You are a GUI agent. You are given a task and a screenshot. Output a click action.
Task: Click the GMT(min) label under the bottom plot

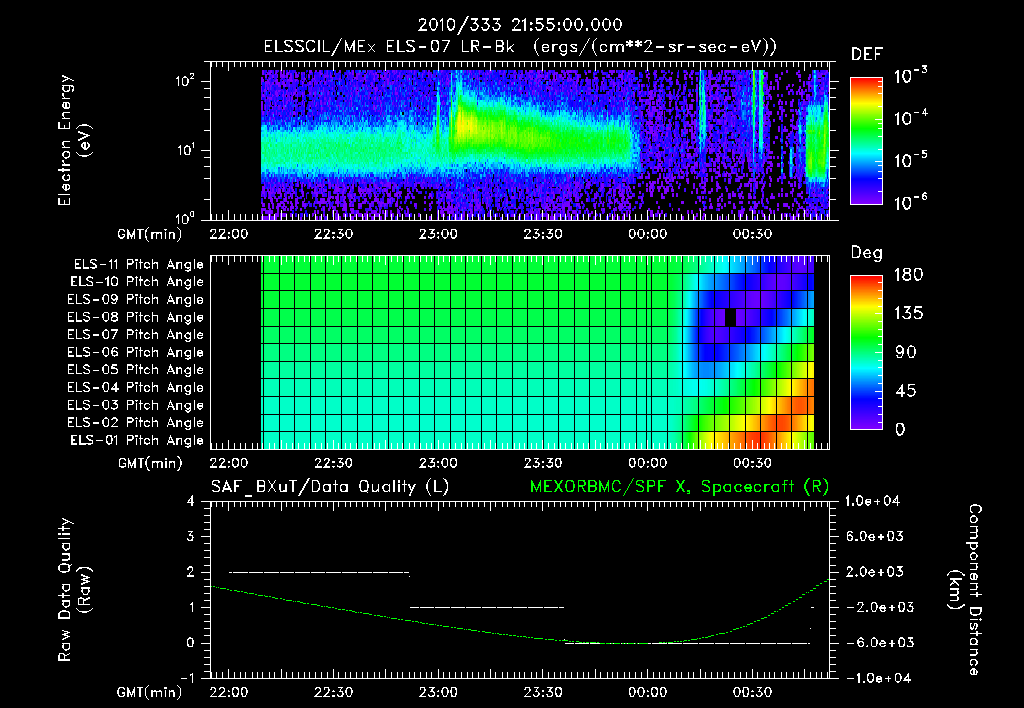(150, 692)
